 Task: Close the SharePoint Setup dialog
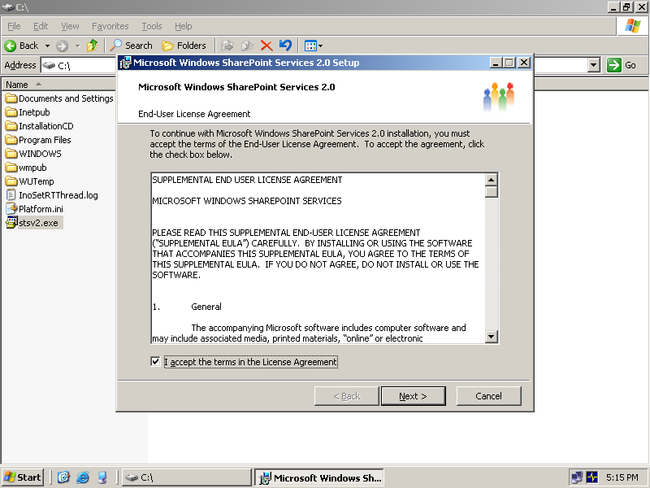point(524,62)
